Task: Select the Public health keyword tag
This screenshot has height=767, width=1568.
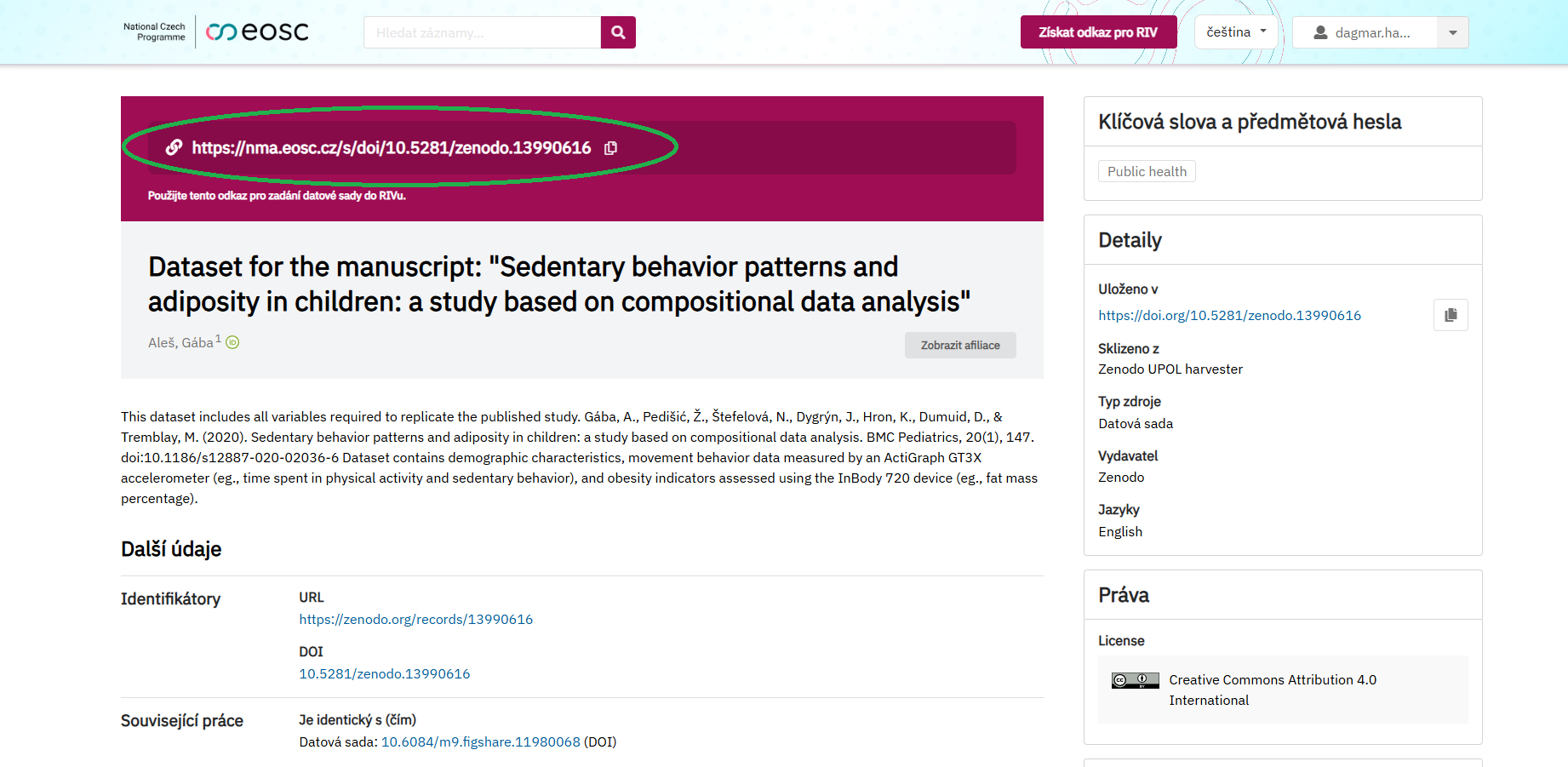Action: (x=1147, y=171)
